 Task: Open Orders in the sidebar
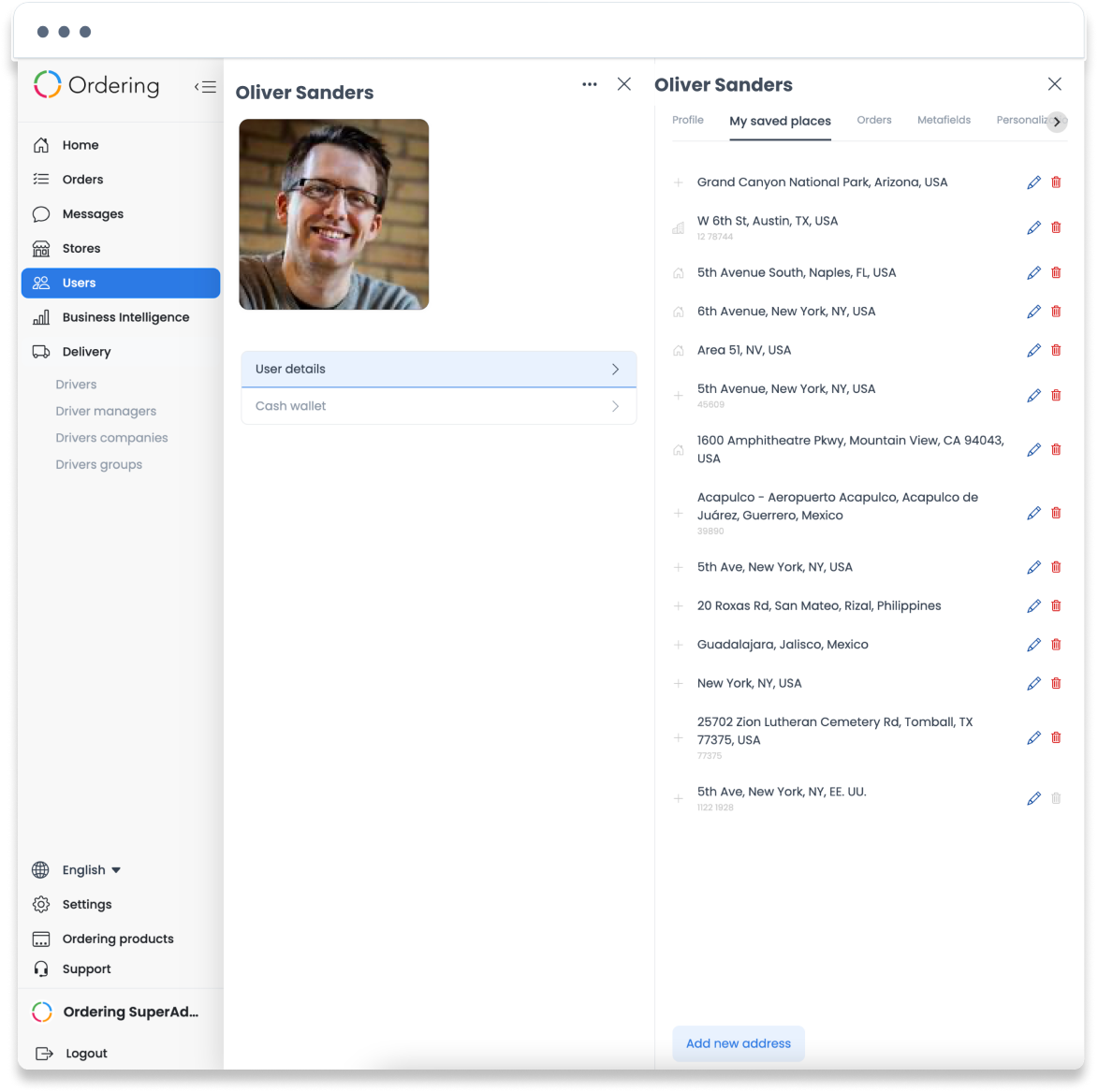tap(121, 180)
